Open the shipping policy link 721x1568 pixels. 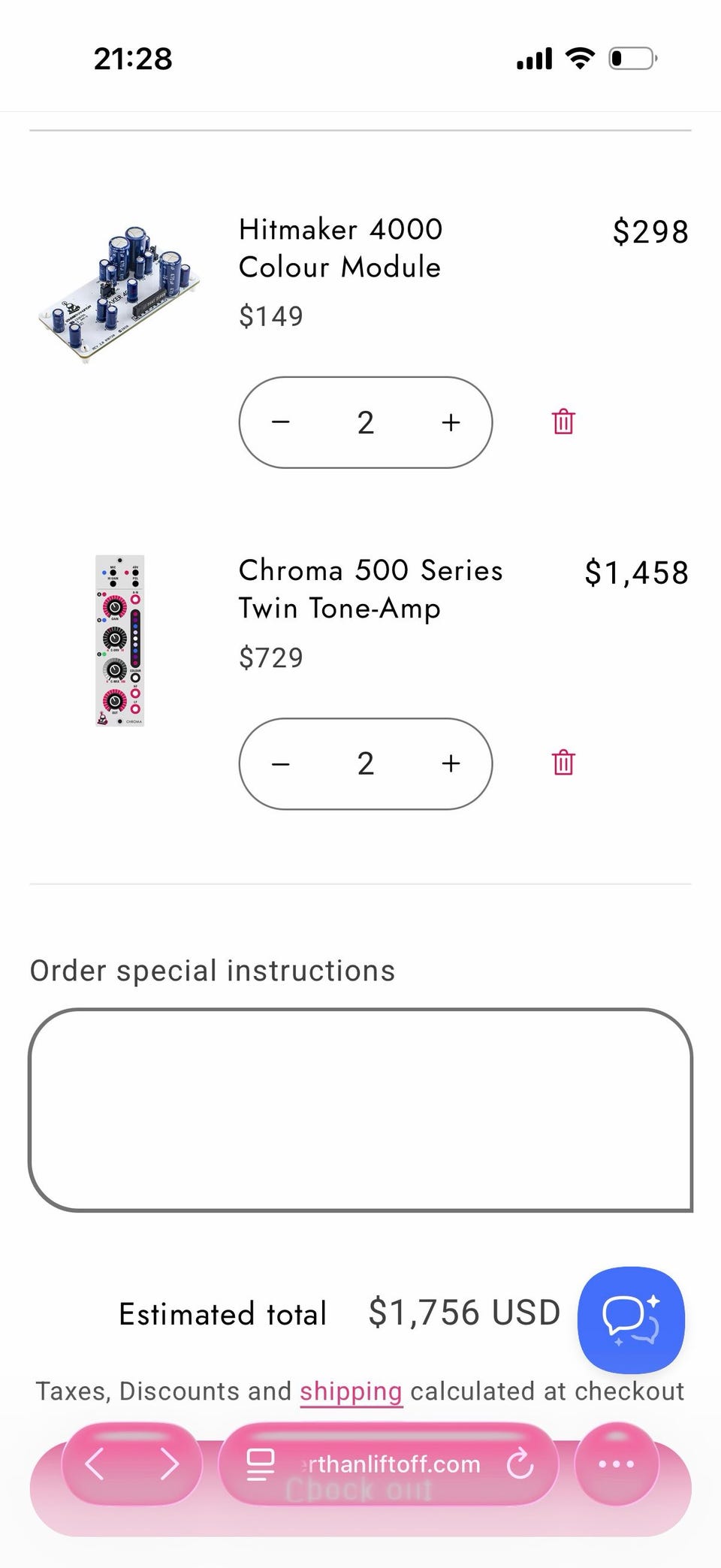(351, 1391)
